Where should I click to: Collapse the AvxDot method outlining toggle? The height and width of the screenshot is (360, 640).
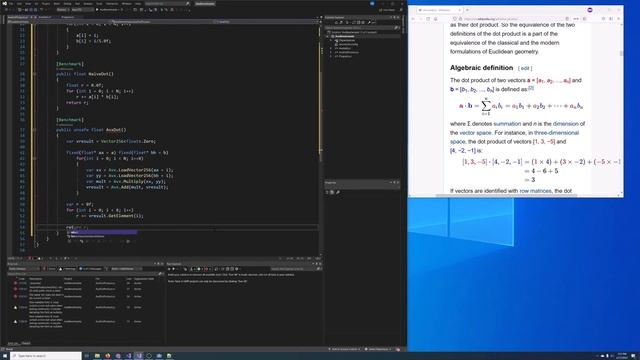(34, 130)
